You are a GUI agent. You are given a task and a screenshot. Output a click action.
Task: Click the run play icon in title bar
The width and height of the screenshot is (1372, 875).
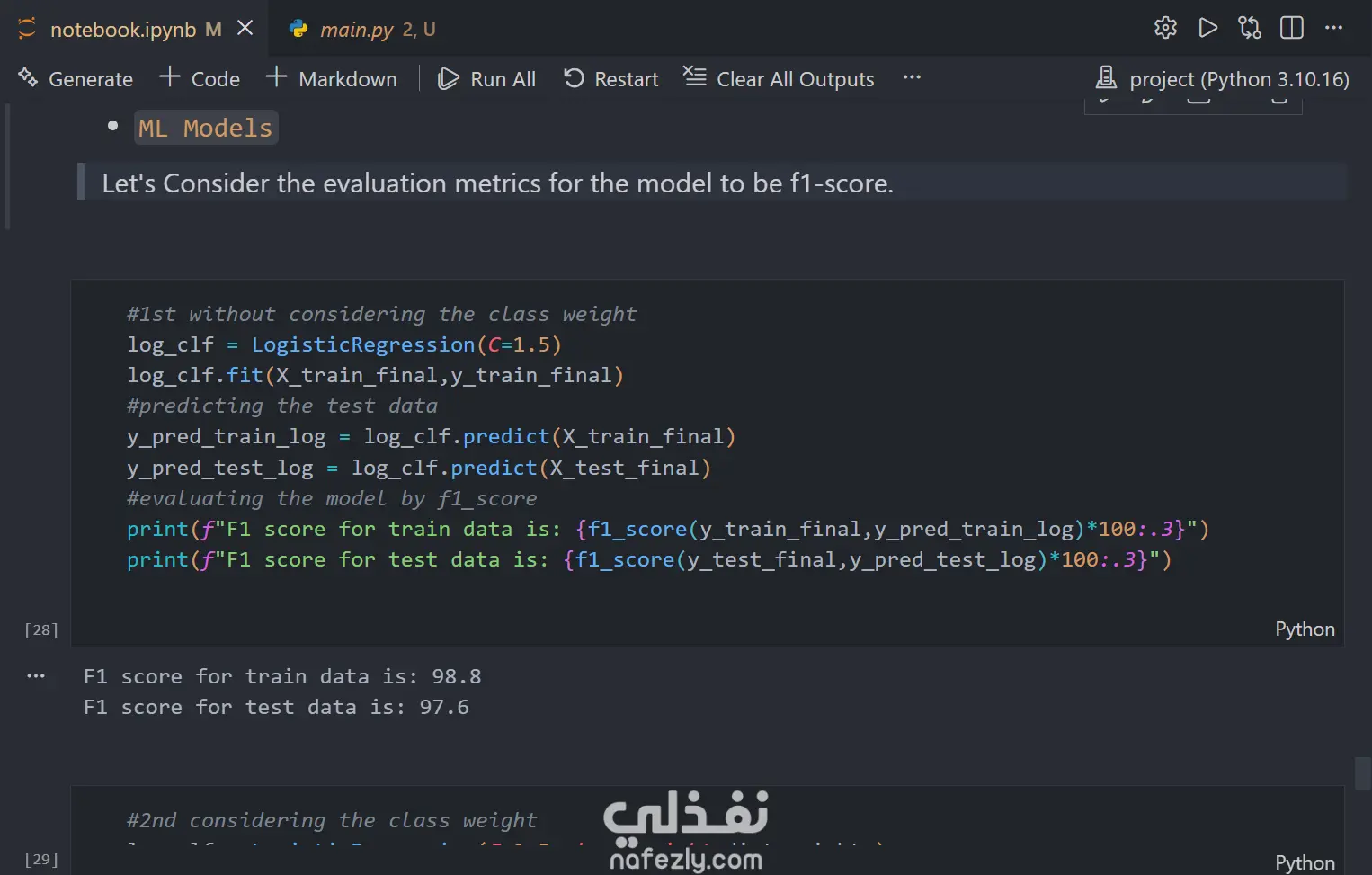[x=1207, y=28]
